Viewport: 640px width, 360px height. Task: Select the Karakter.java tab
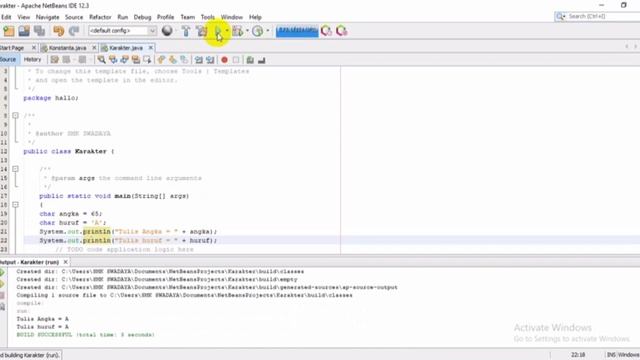(x=126, y=48)
